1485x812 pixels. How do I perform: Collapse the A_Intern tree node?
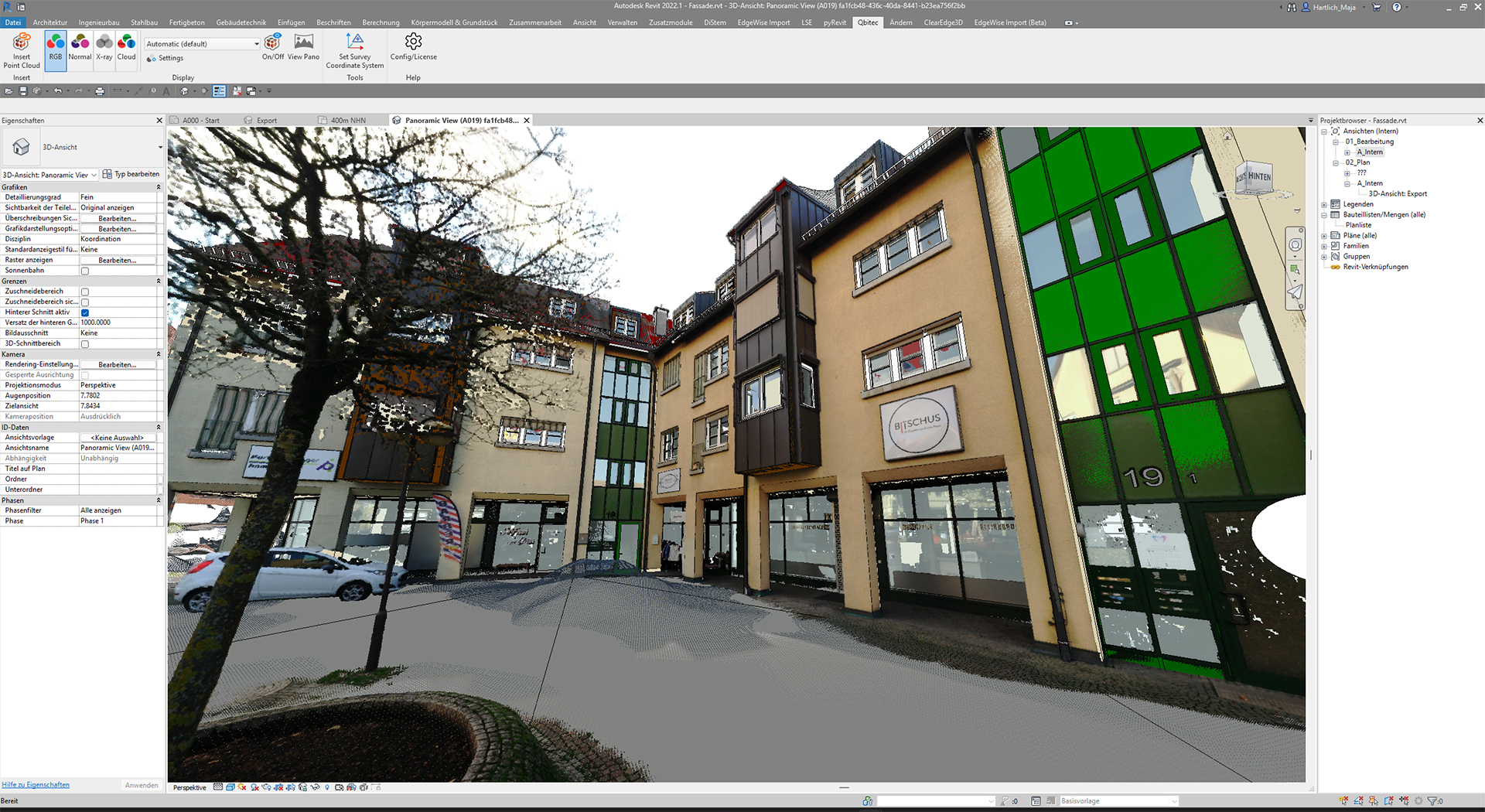(x=1347, y=184)
